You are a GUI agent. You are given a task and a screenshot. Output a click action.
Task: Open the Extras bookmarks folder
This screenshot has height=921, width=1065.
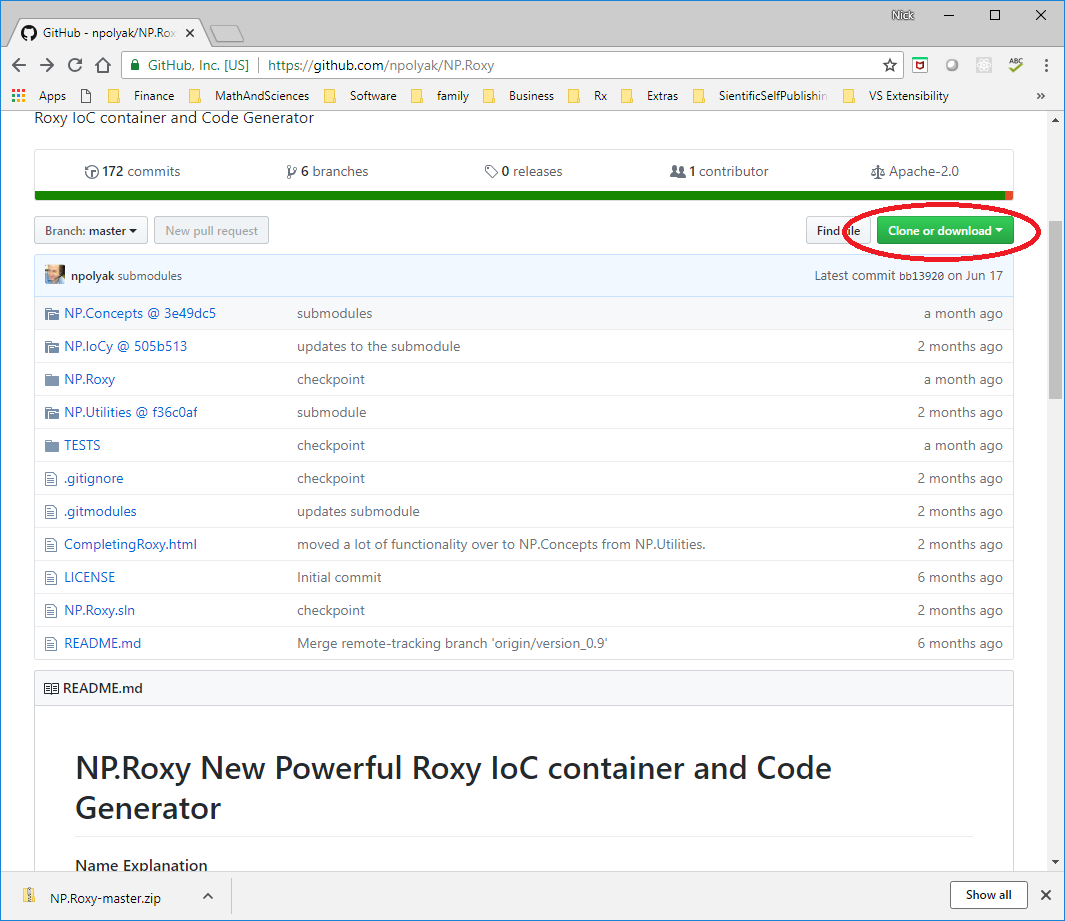click(x=649, y=96)
